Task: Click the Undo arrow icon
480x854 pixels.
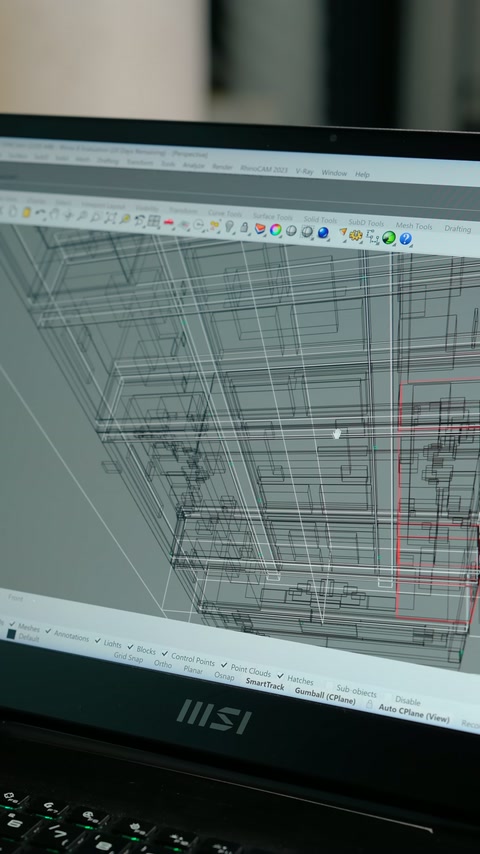Action: click(x=40, y=212)
